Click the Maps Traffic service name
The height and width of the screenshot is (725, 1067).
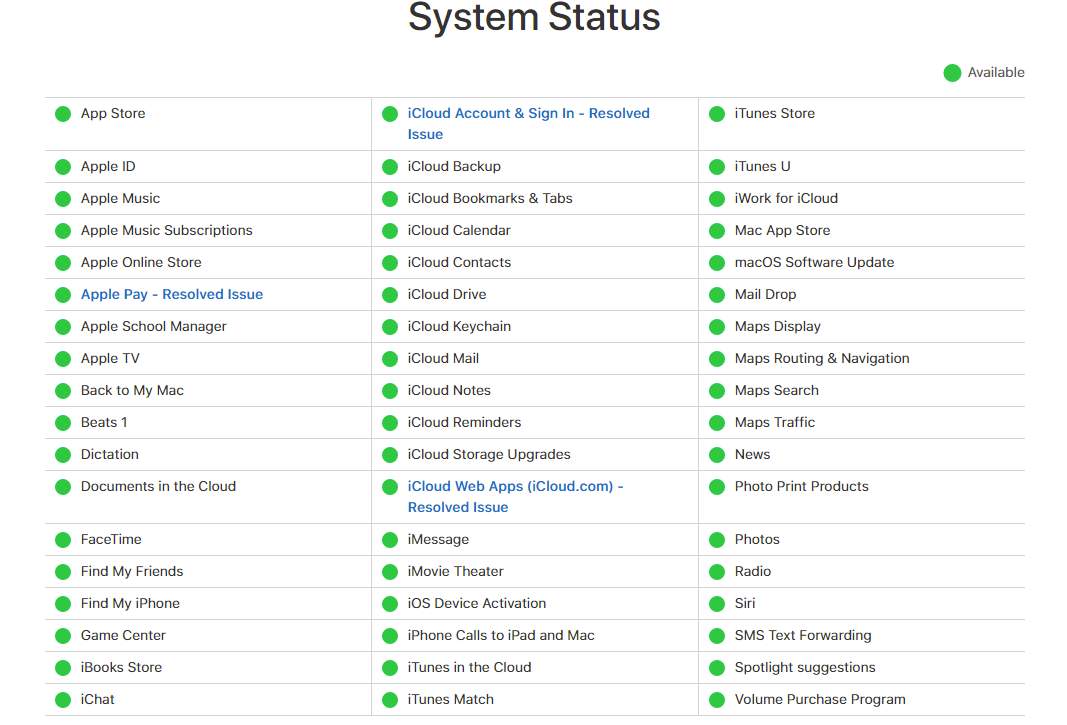[x=775, y=422]
